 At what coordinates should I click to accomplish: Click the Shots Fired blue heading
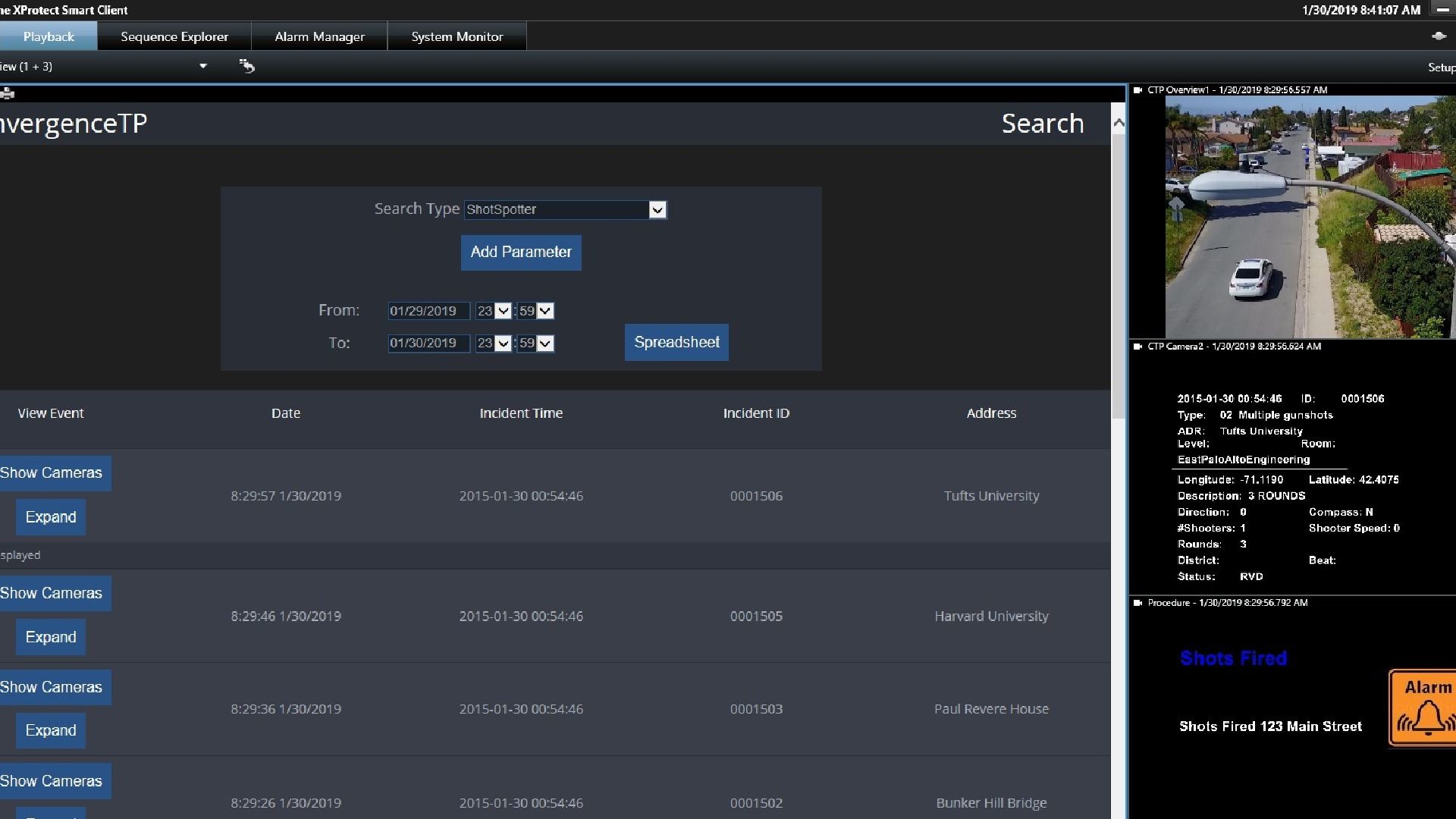pos(1233,658)
